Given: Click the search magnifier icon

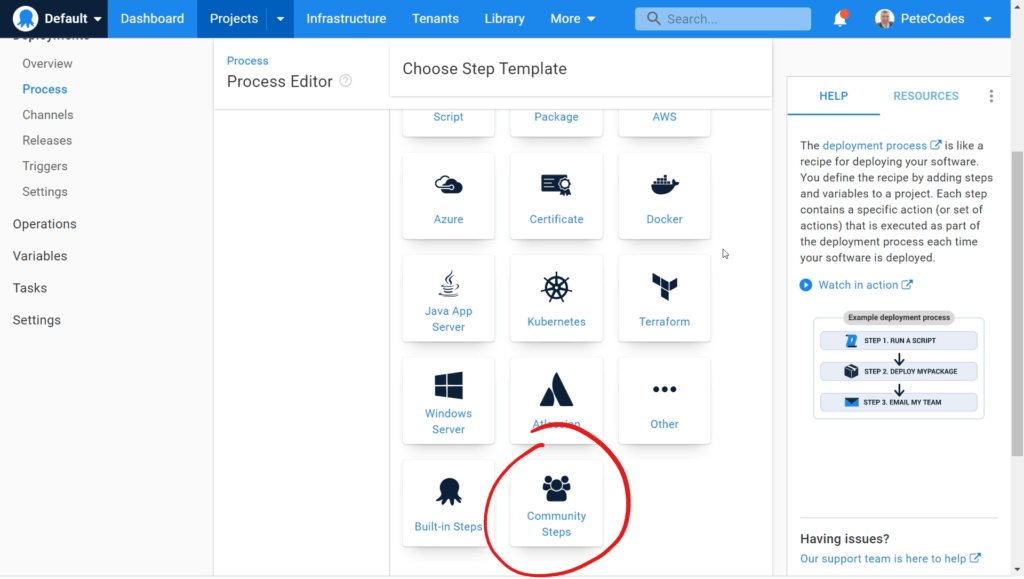Looking at the screenshot, I should 653,19.
